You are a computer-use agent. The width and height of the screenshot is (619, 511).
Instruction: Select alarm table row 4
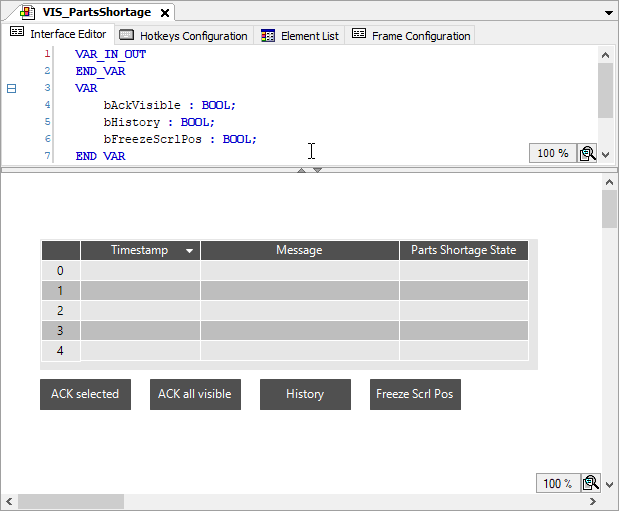(285, 351)
